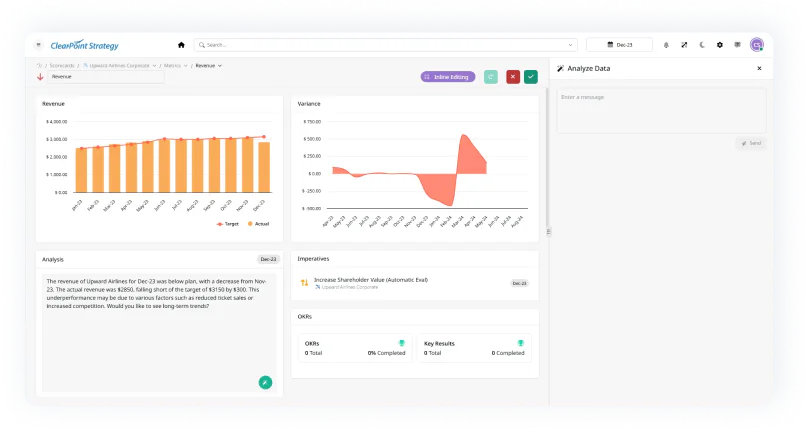The image size is (809, 431).
Task: Click the green pencil edit button in Analysis
Action: (x=265, y=382)
